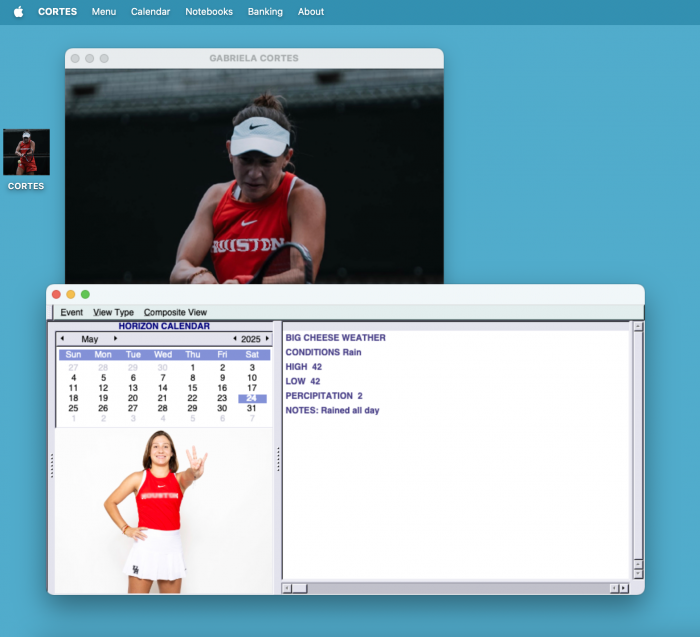Click the player photo below the calendar
The height and width of the screenshot is (637, 700).
tap(162, 510)
